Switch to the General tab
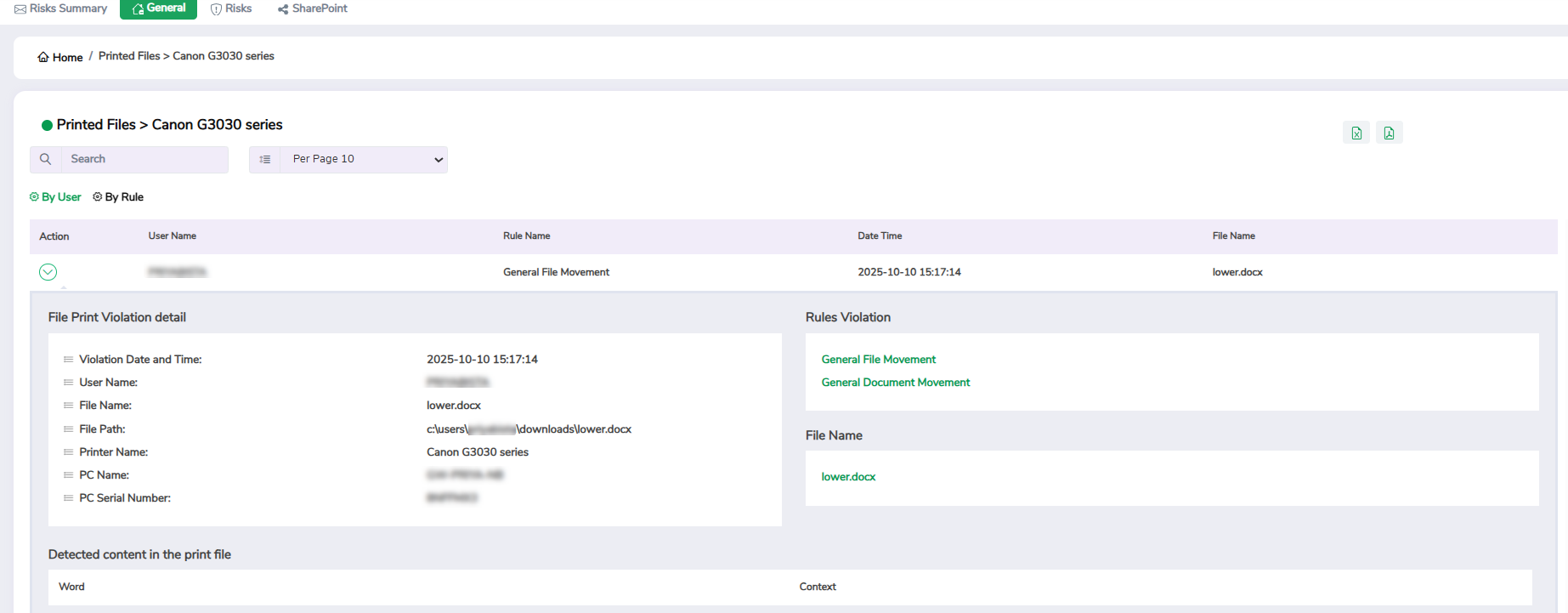The image size is (1568, 613). [x=159, y=9]
